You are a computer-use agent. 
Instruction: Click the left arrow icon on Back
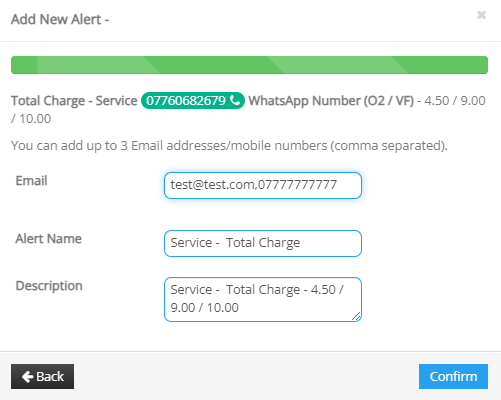point(27,377)
